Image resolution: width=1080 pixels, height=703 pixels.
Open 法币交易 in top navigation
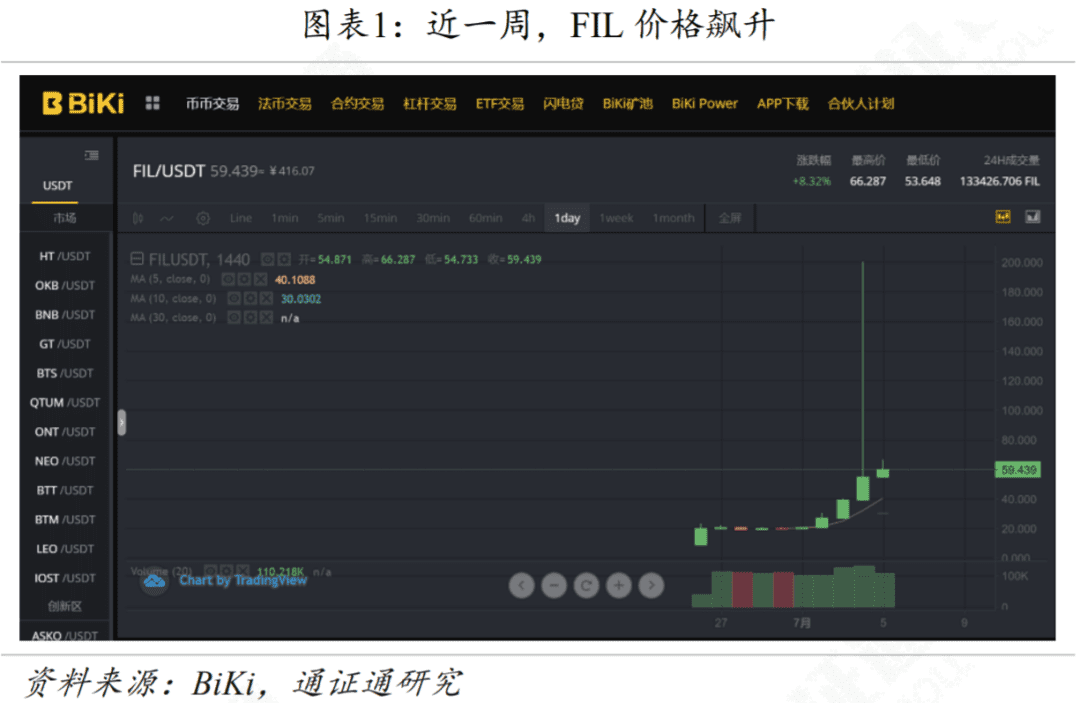pos(284,103)
